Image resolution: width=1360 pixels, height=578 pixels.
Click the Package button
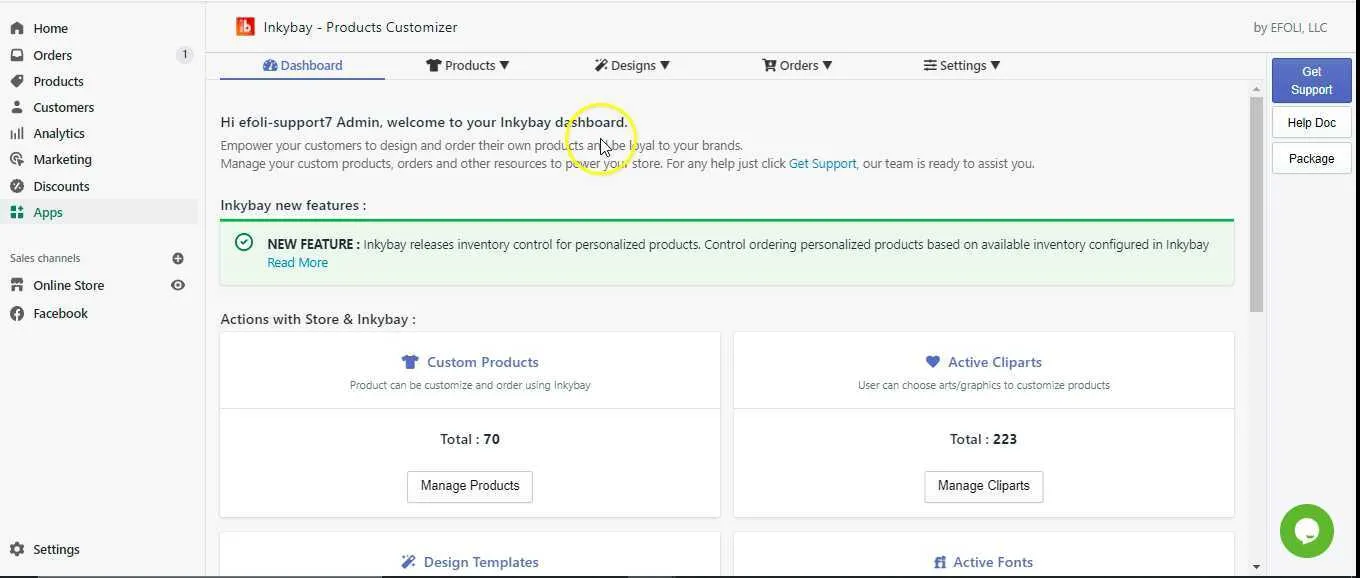pos(1311,158)
